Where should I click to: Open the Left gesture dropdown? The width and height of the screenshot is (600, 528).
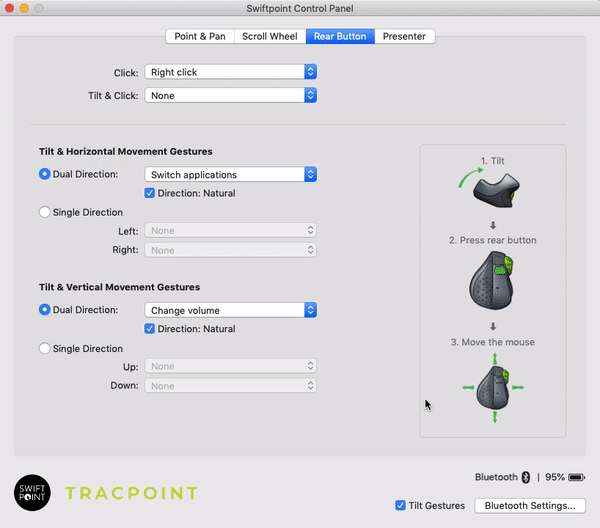coord(230,230)
